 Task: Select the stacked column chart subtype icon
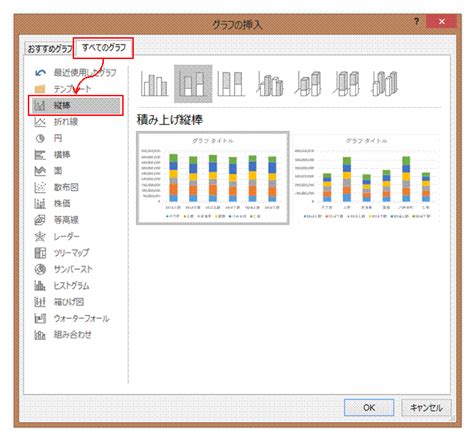(x=193, y=84)
